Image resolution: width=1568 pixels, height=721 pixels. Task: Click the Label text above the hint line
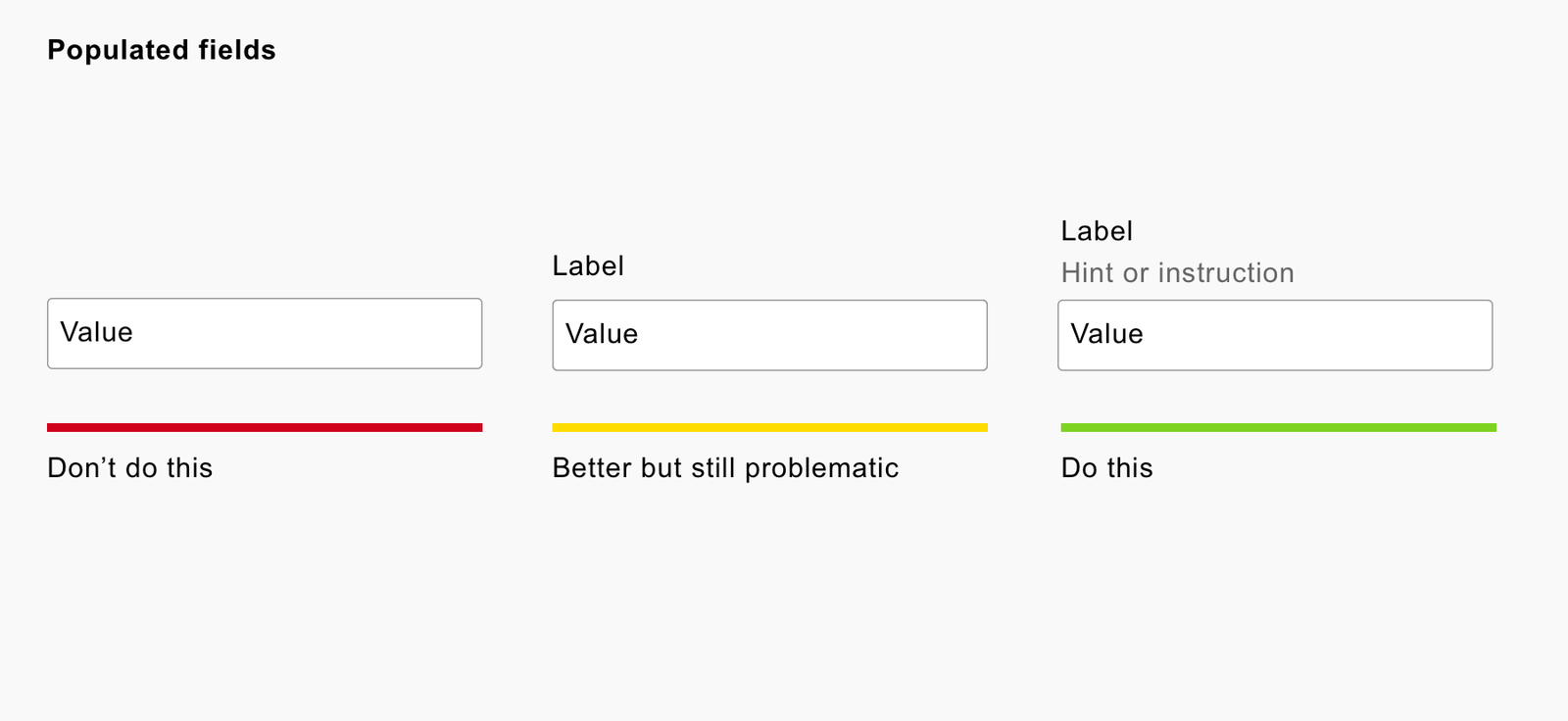pos(1097,231)
